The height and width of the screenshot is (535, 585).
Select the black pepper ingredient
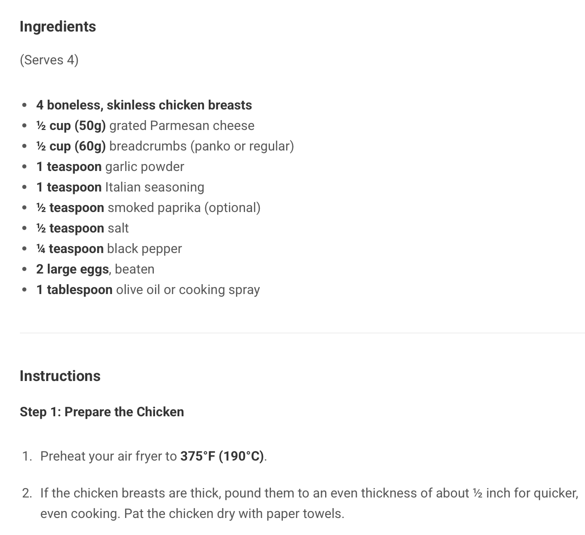coord(109,249)
